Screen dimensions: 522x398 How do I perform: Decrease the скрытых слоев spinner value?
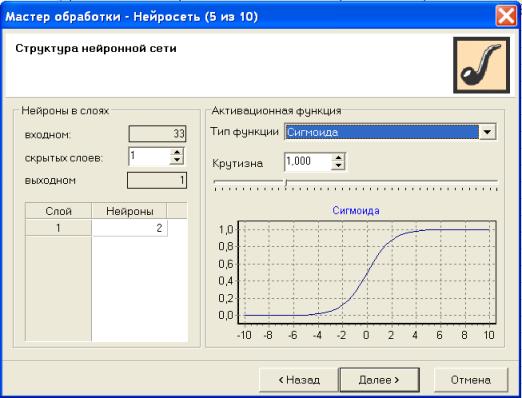pyautogui.click(x=177, y=160)
